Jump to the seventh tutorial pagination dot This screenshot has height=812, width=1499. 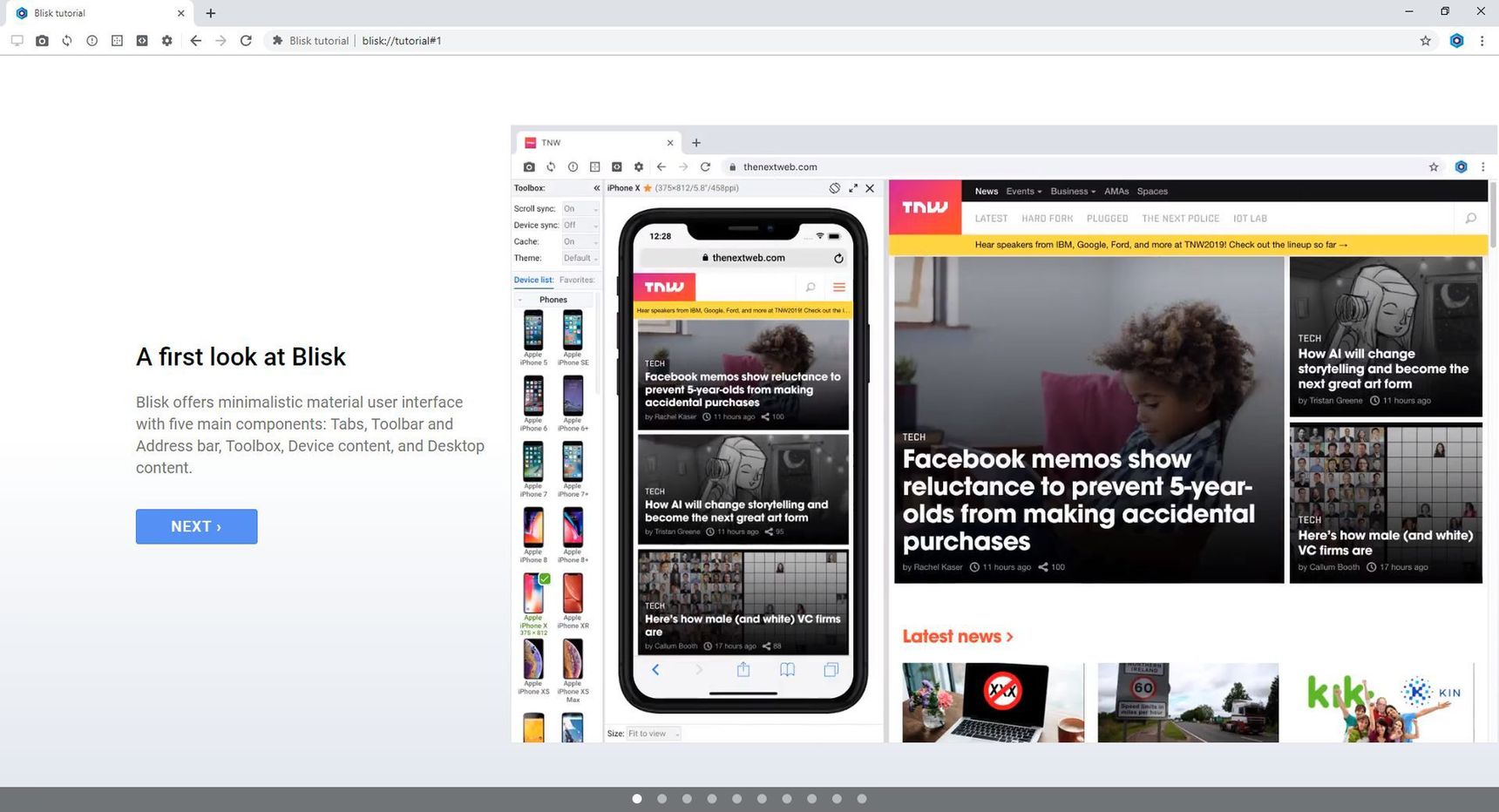(787, 799)
